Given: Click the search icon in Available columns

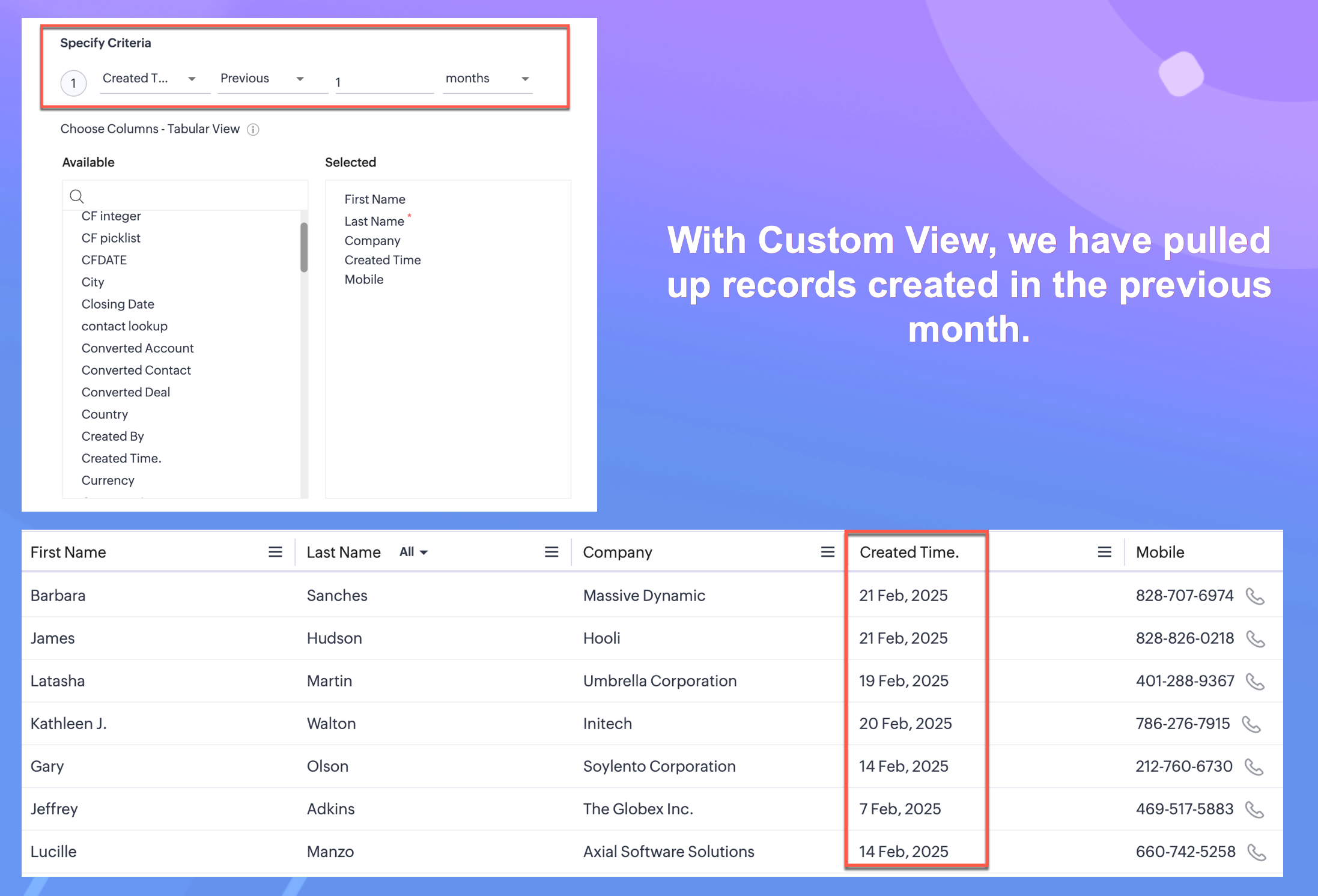Looking at the screenshot, I should (x=77, y=196).
